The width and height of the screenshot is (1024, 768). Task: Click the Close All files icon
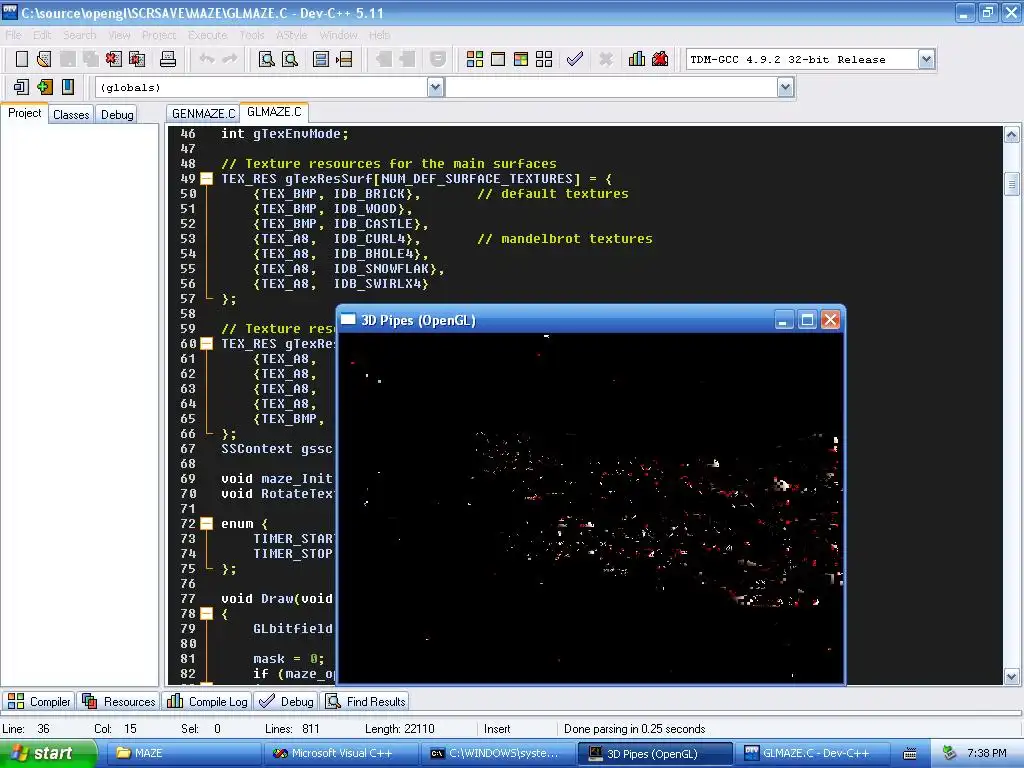pos(137,59)
